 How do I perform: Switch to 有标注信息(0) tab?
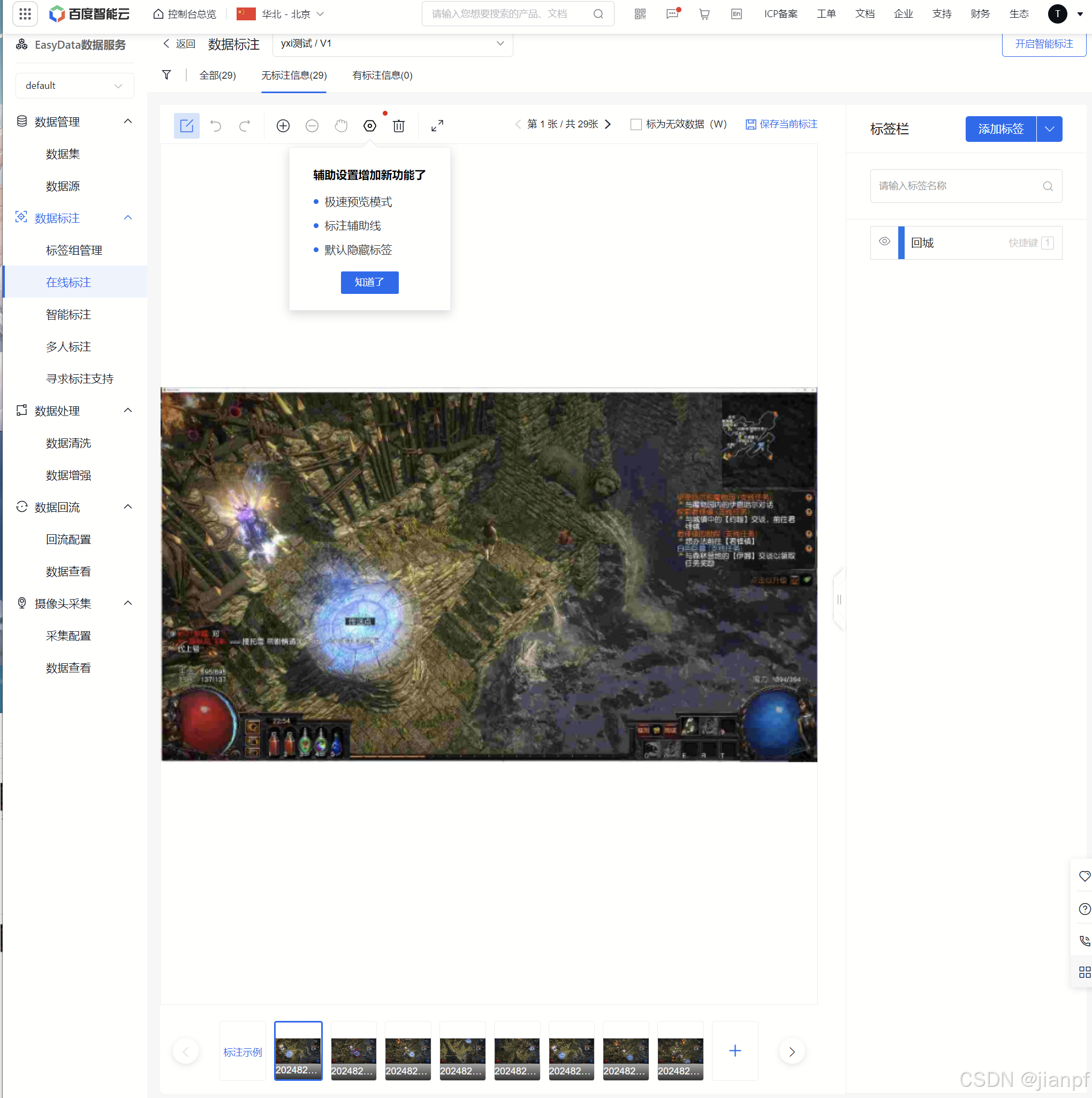(x=382, y=75)
